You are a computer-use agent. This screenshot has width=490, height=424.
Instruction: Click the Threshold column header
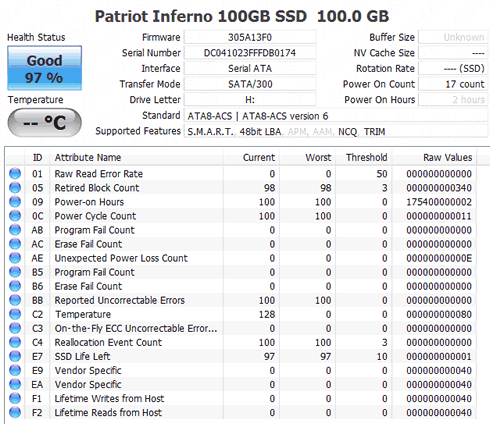coord(364,157)
